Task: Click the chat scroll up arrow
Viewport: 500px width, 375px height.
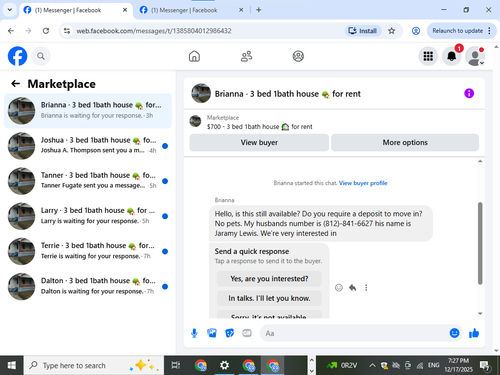Action: click(x=480, y=161)
